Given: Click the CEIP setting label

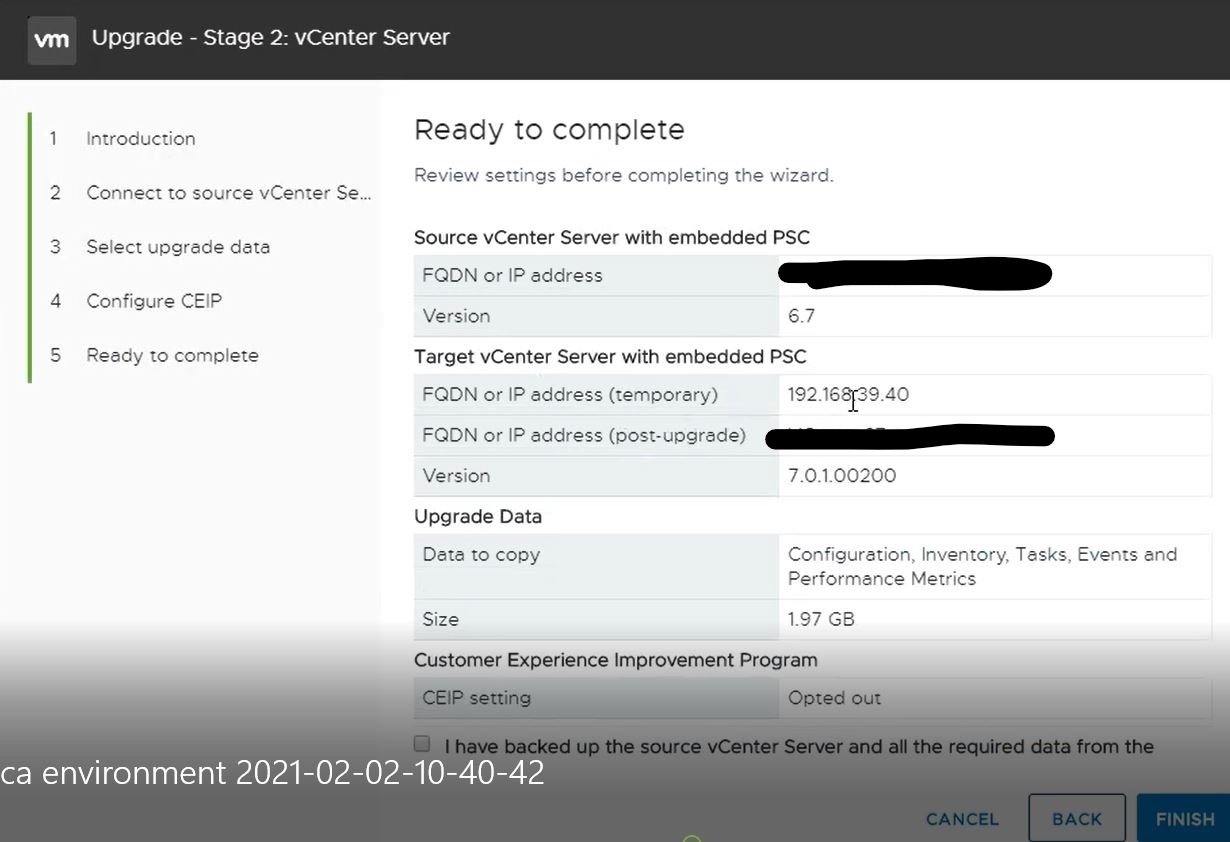Looking at the screenshot, I should click(x=477, y=698).
